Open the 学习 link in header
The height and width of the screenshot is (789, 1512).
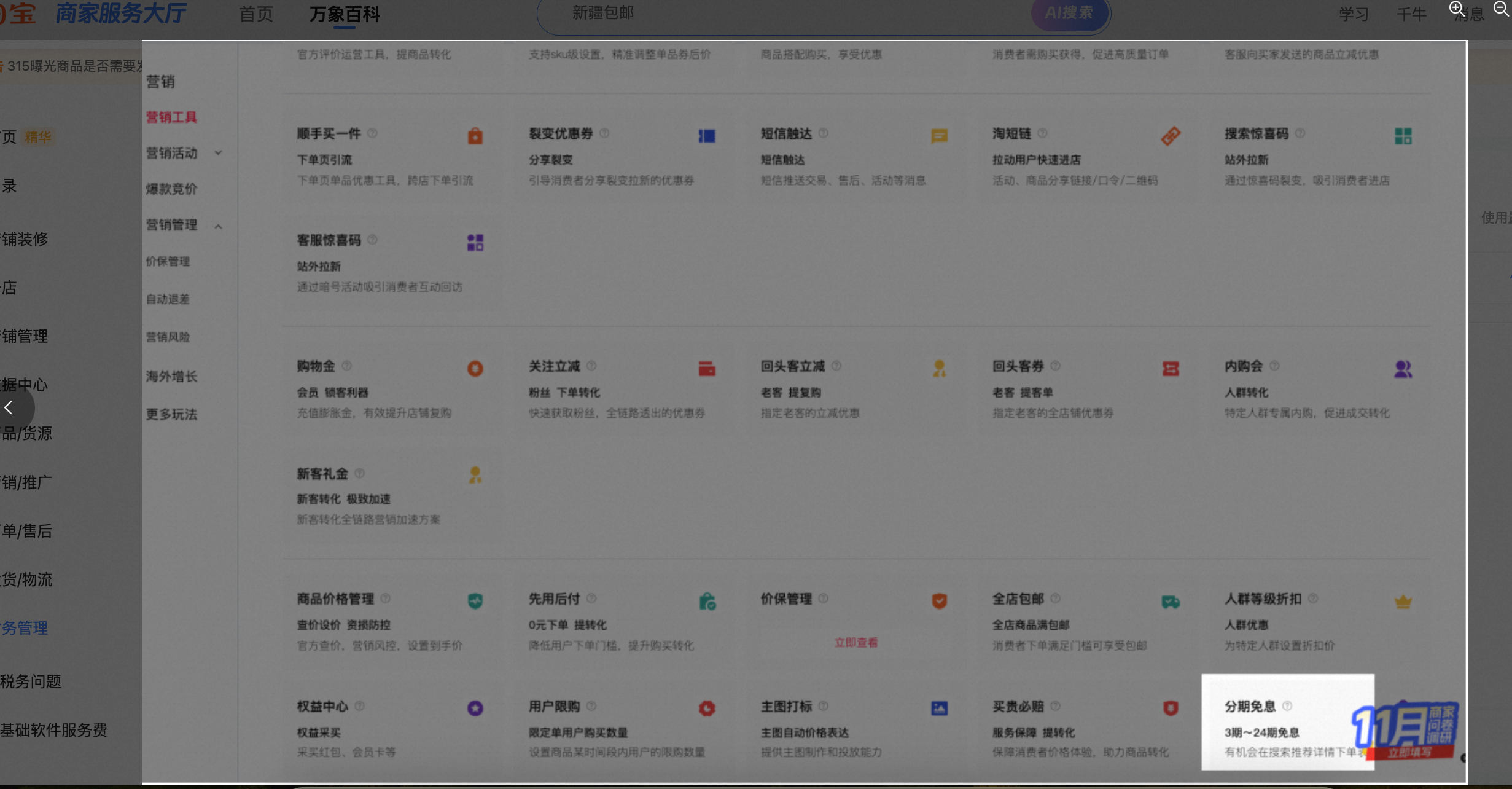pos(1354,14)
